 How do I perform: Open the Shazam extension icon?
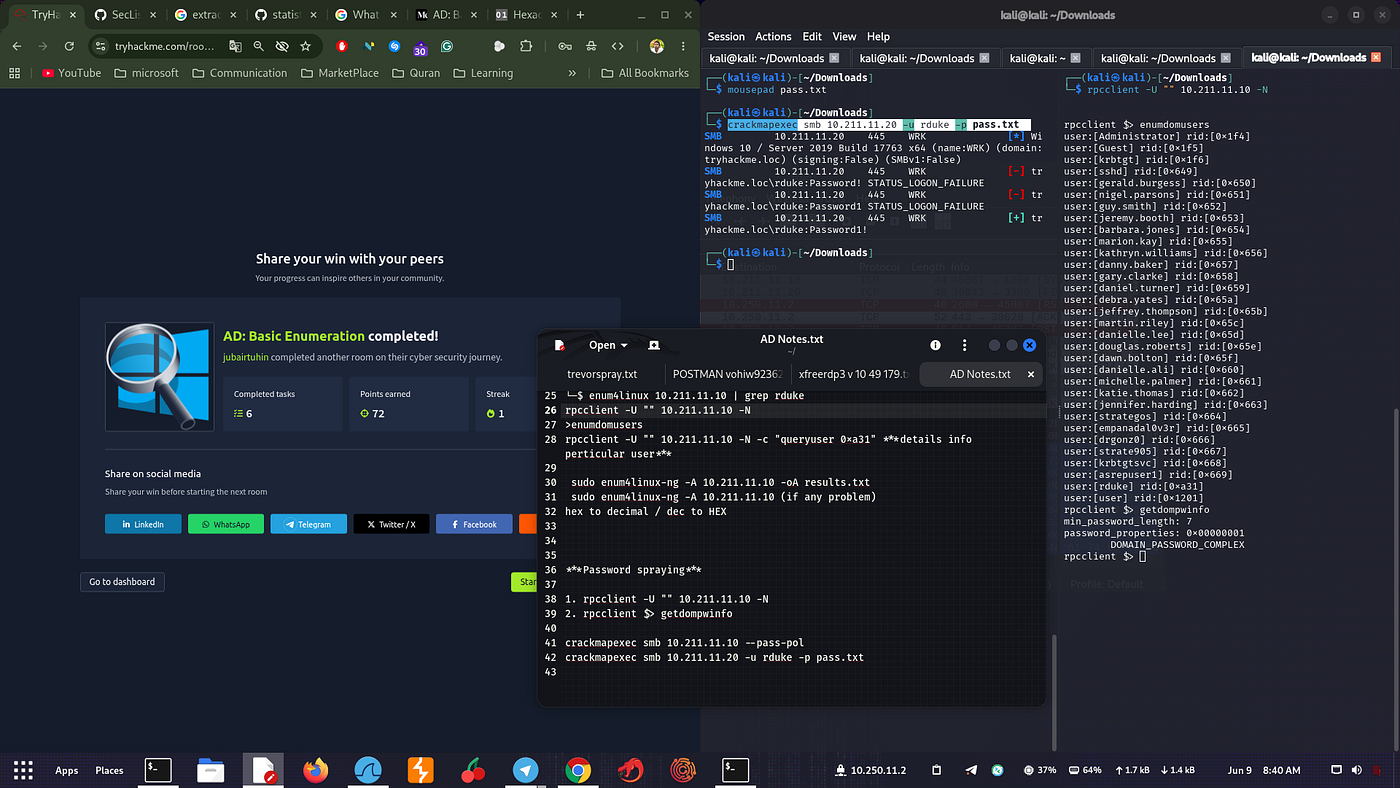pyautogui.click(x=394, y=46)
